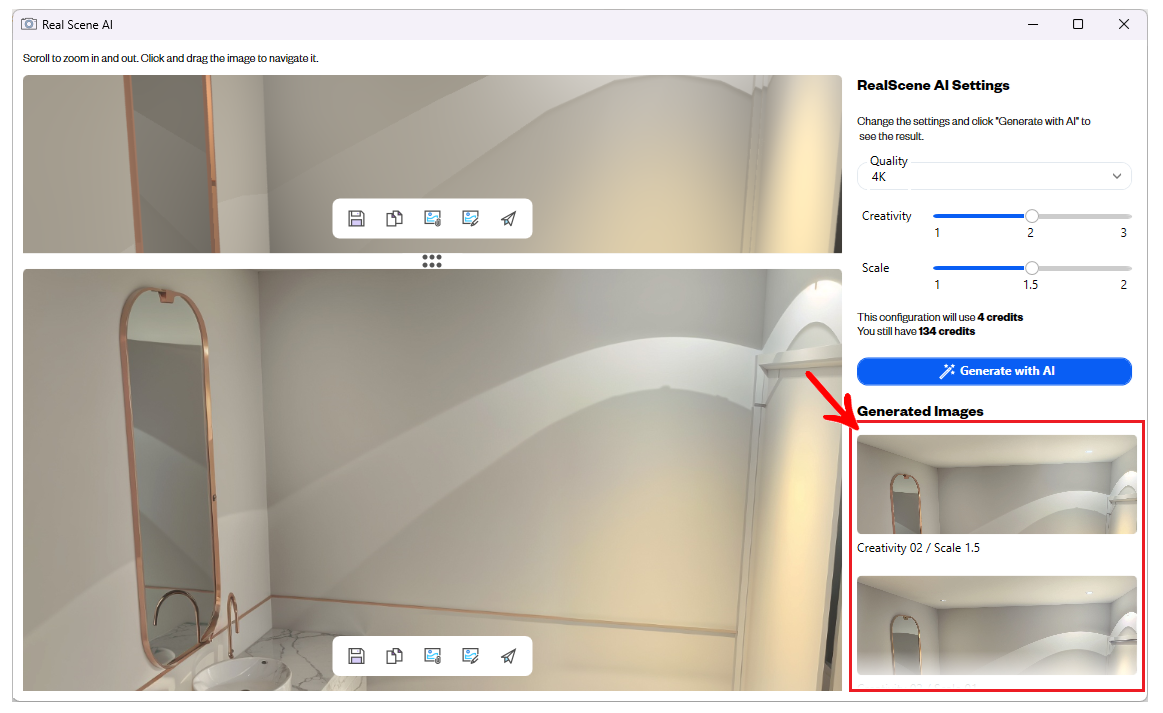
Task: Click the upper preview image with the mirror
Action: click(432, 164)
